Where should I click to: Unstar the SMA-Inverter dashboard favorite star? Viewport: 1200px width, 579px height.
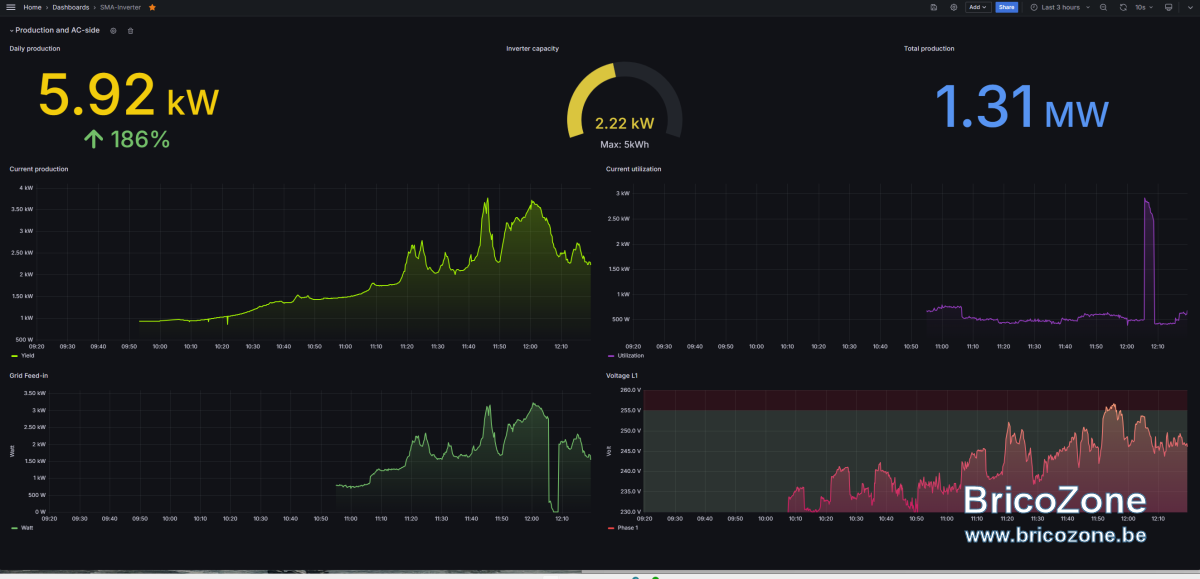pos(152,7)
